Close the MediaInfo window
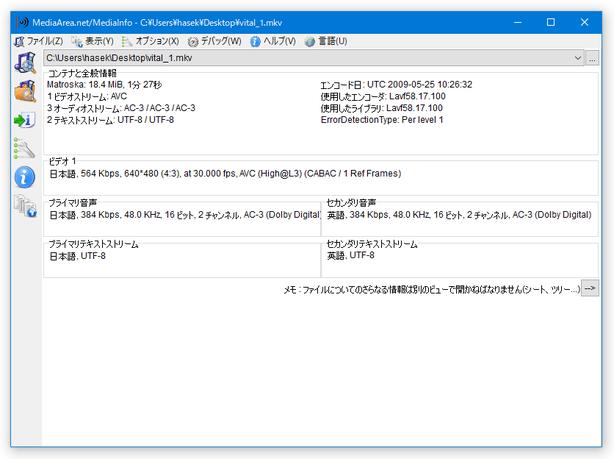 pos(585,22)
